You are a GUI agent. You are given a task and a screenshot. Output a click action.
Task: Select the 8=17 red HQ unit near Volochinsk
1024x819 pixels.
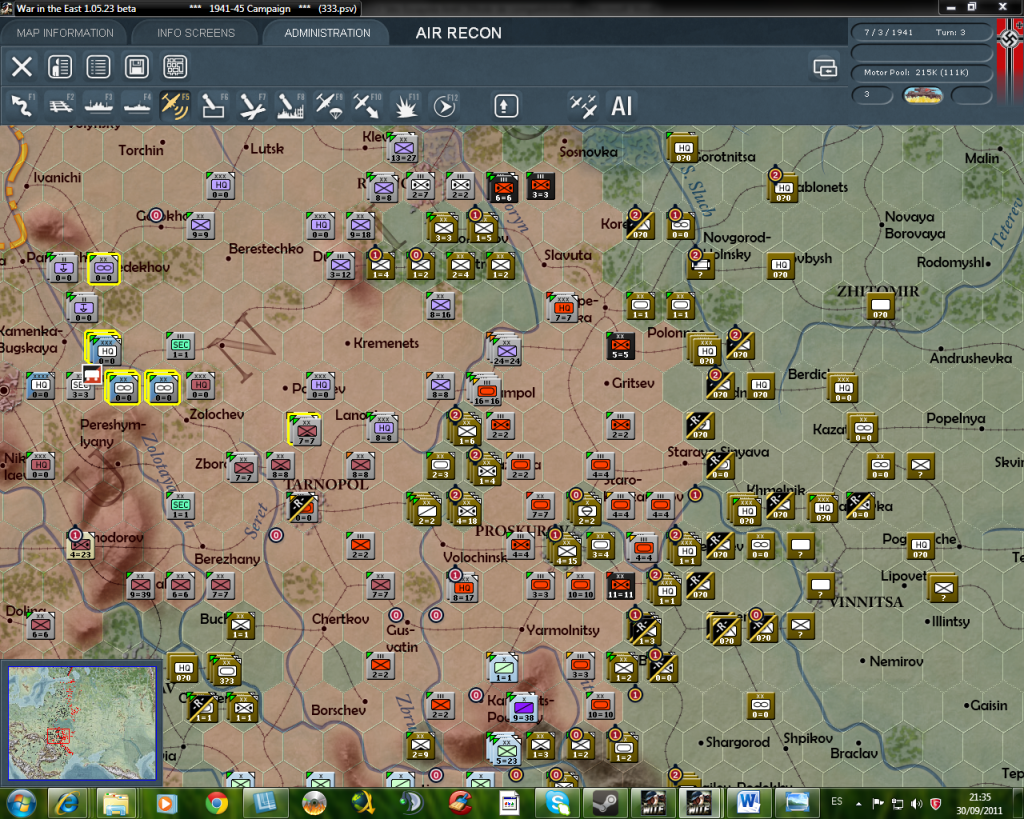[464, 588]
